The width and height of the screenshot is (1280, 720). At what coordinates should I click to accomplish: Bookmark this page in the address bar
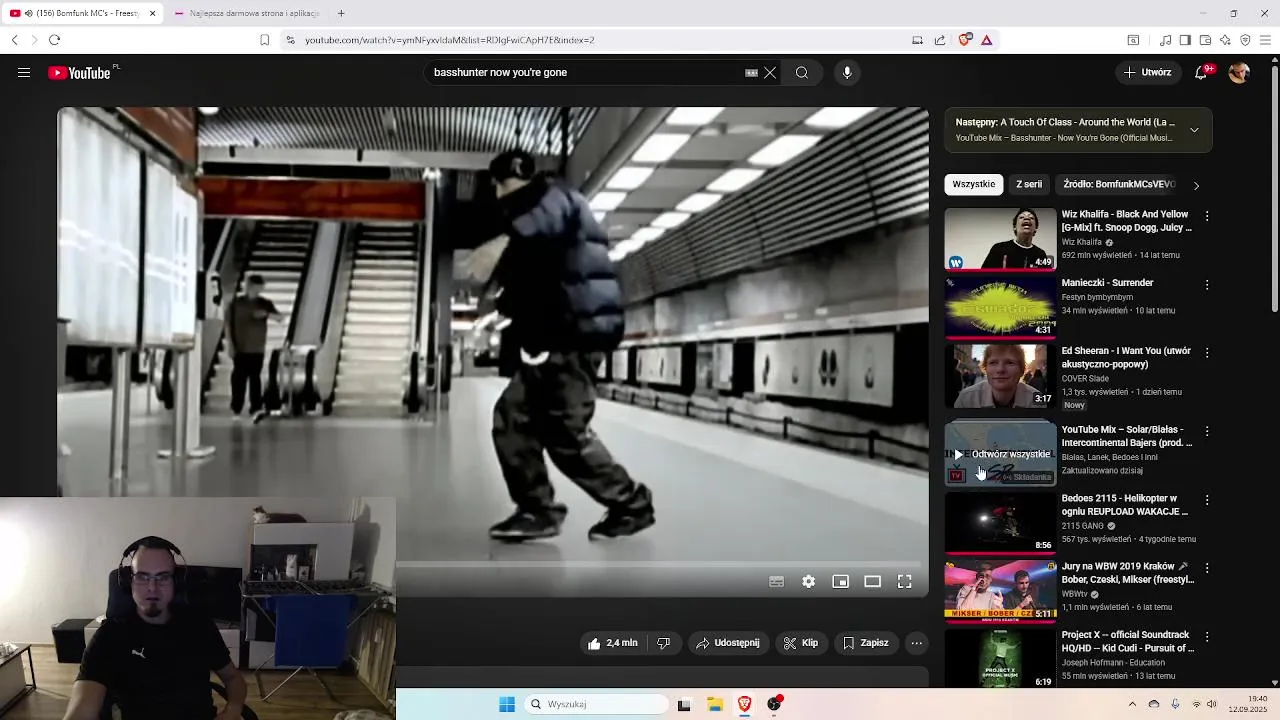coord(264,40)
